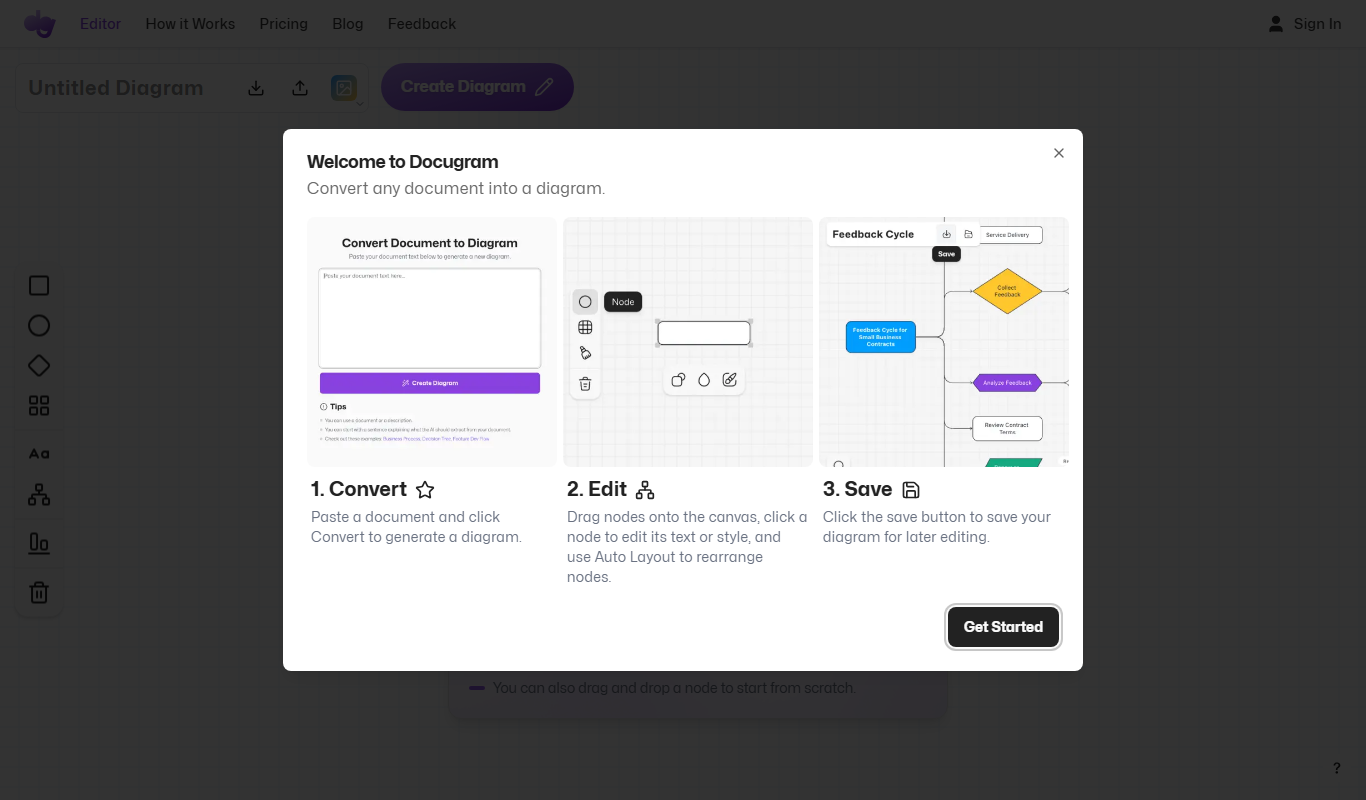Click the download icon next to title
The width and height of the screenshot is (1366, 800).
point(256,88)
